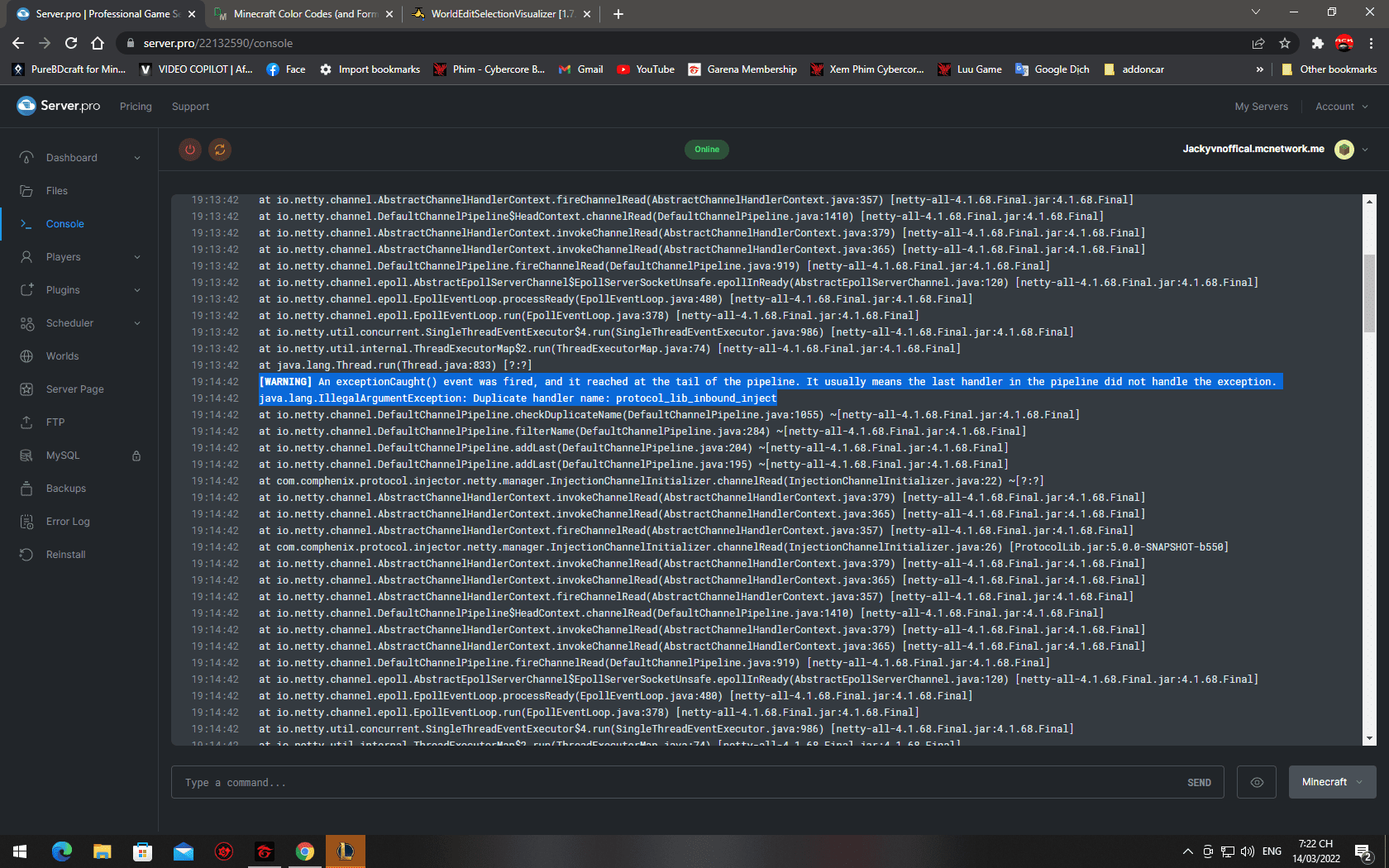Click the MySQL database icon in sidebar
The image size is (1389, 868).
click(x=26, y=455)
